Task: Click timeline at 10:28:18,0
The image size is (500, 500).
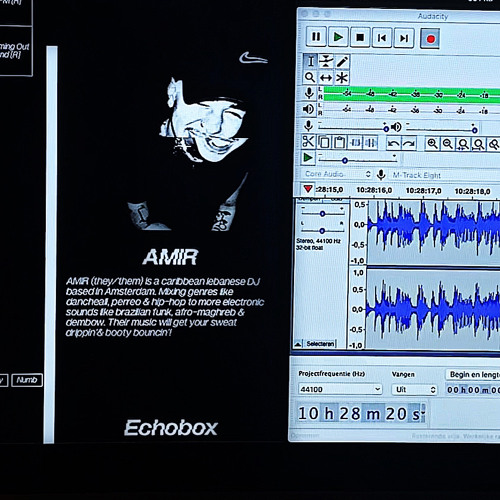Action: click(472, 191)
